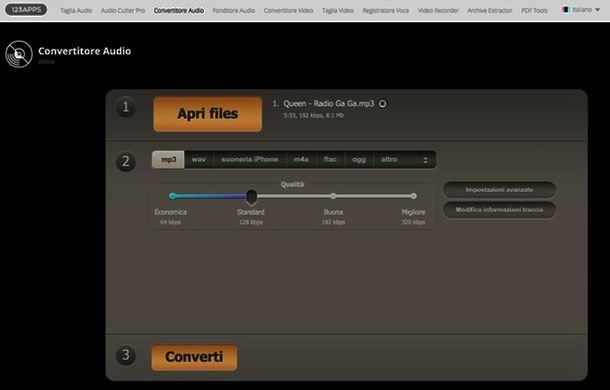
Task: Set quality slider to Buona point
Action: pyautogui.click(x=333, y=196)
